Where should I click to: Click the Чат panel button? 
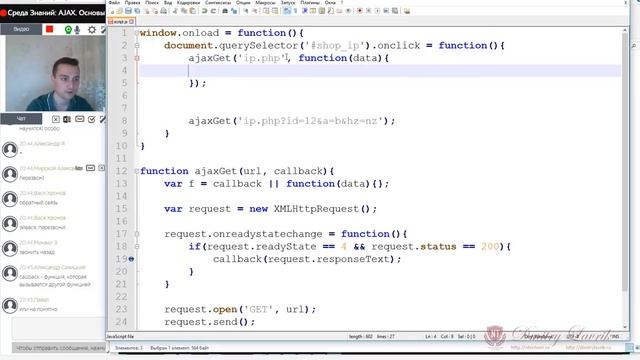21,119
